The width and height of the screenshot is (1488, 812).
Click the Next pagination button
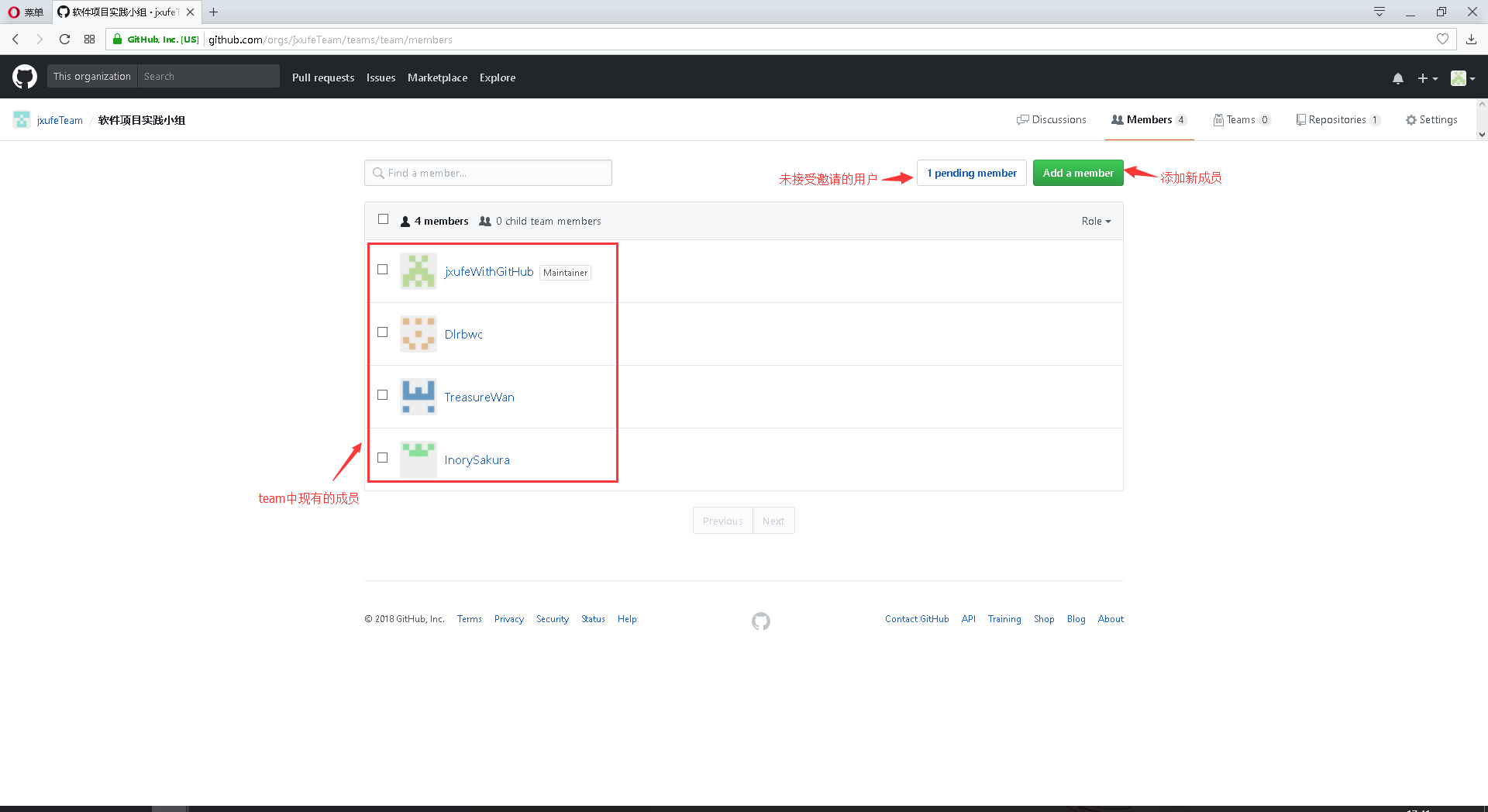click(x=773, y=521)
